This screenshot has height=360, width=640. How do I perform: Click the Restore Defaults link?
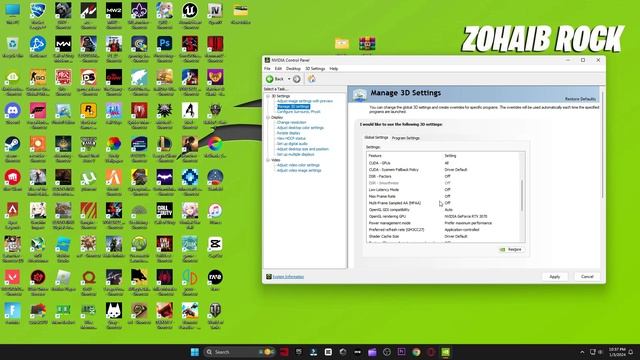[x=580, y=99]
